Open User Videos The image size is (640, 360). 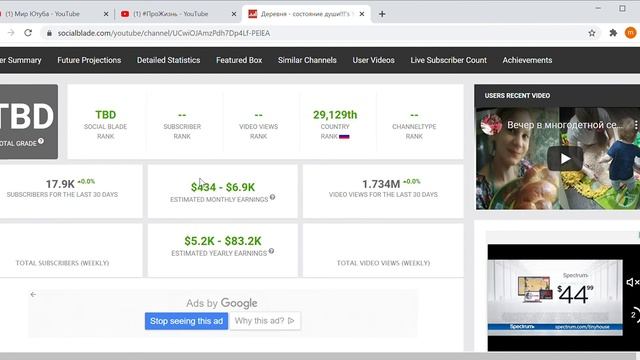tap(373, 60)
